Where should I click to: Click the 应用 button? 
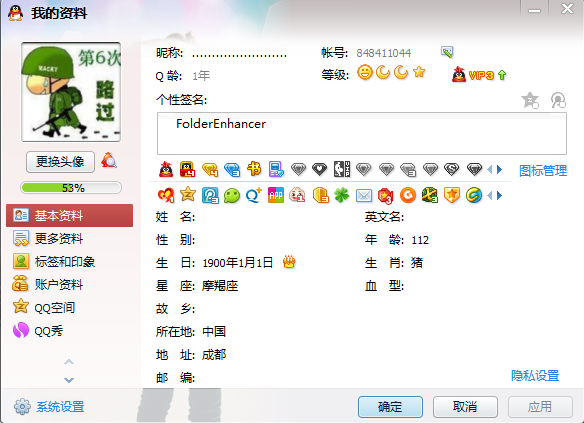(x=540, y=407)
